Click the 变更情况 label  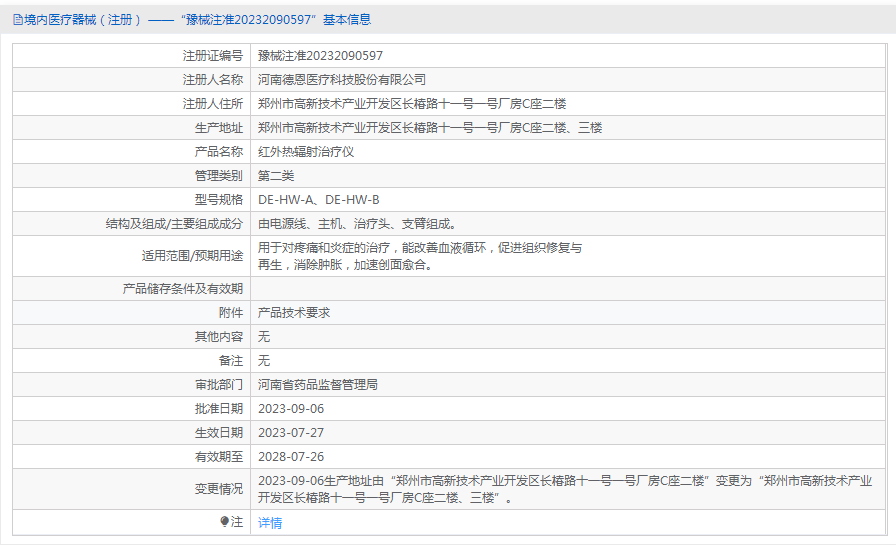tap(219, 489)
